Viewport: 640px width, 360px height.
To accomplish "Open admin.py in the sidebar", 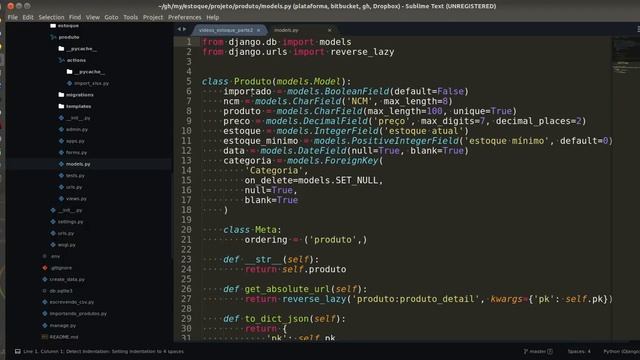I will (77, 129).
